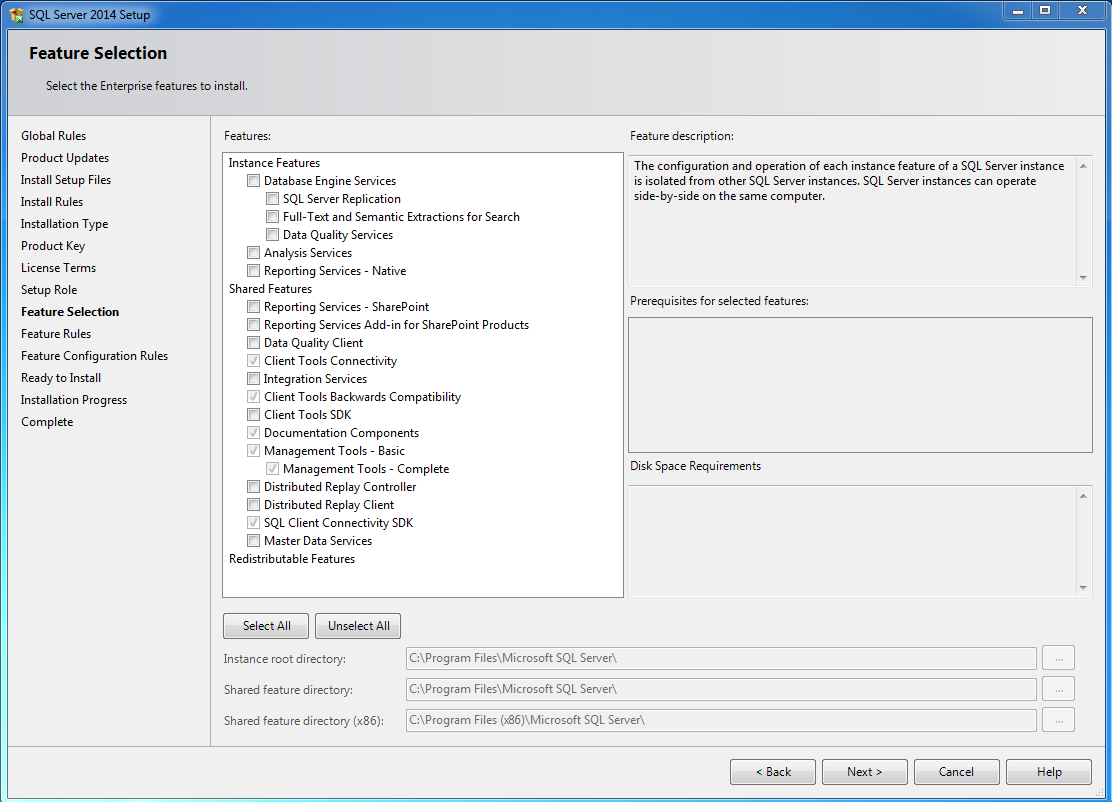Select Redistributable Features tree heading
The width and height of the screenshot is (1112, 802).
[292, 559]
